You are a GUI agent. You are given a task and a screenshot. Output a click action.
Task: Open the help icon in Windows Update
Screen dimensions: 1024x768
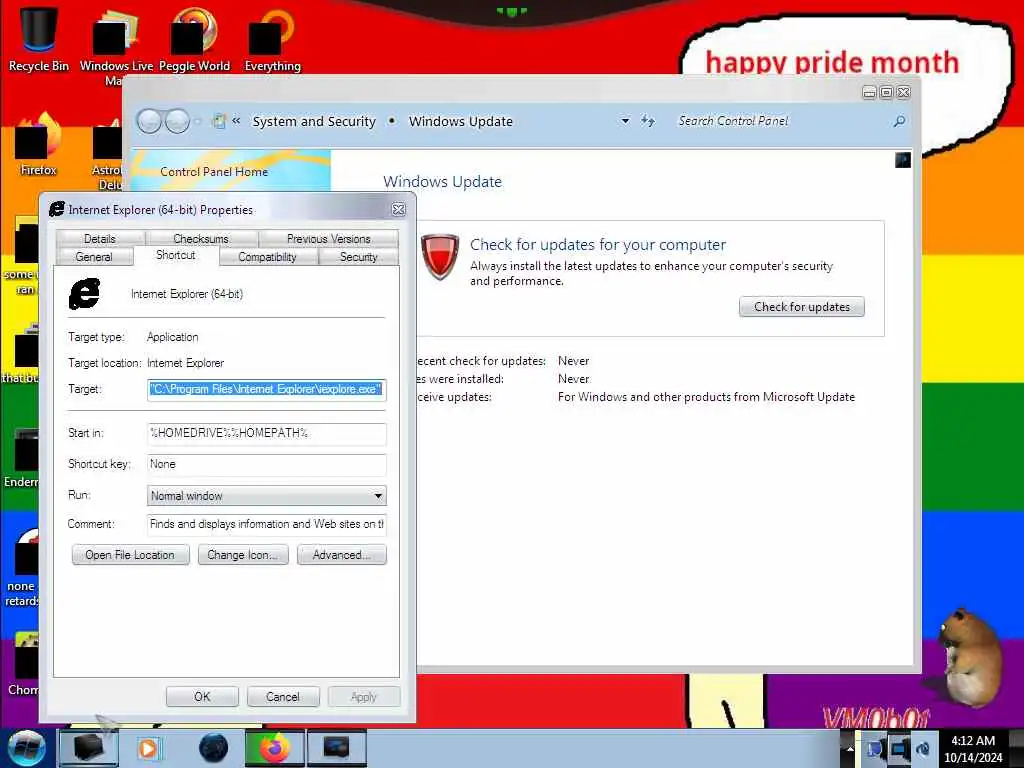[903, 160]
